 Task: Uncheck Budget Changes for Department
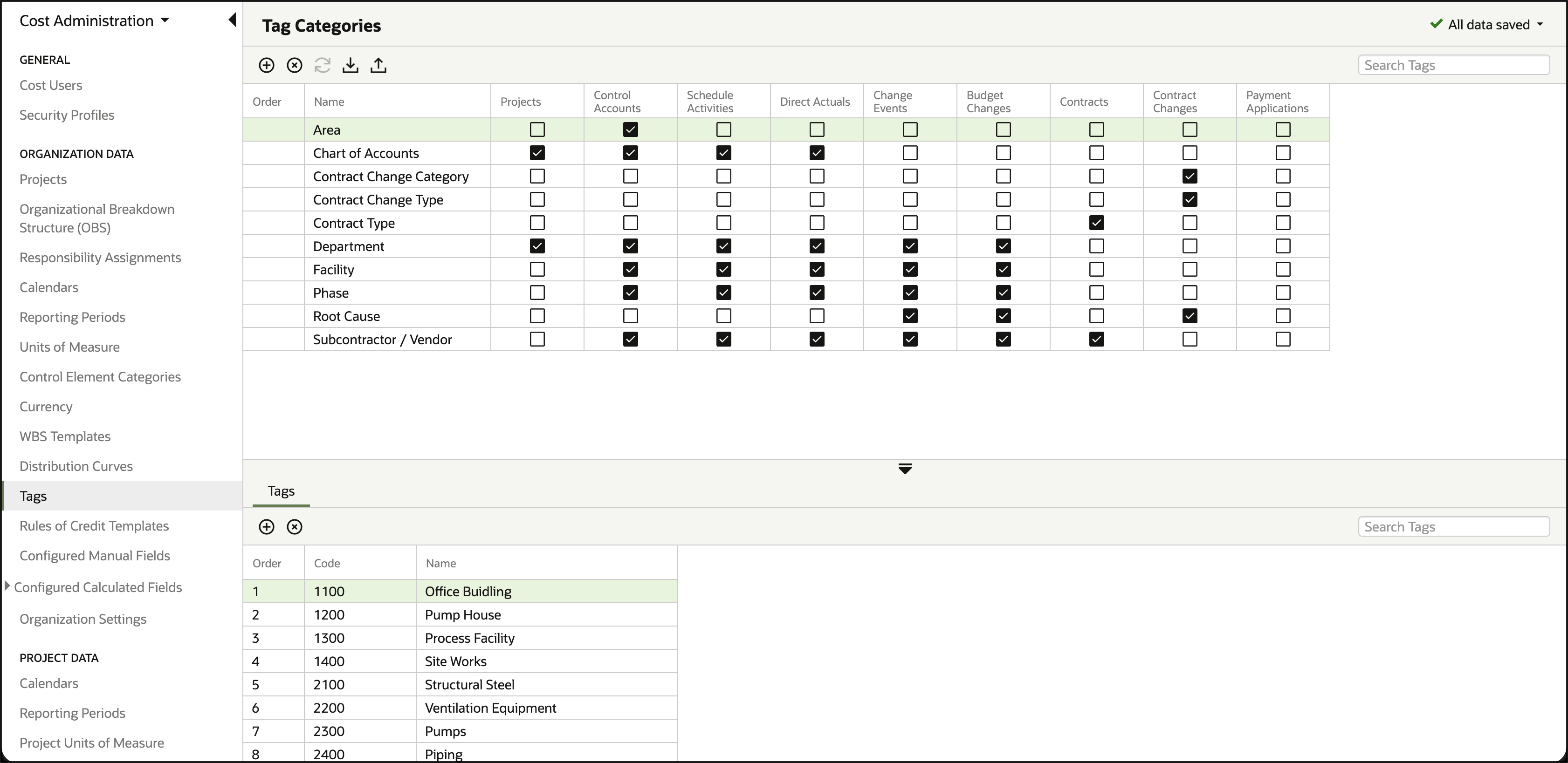1004,246
